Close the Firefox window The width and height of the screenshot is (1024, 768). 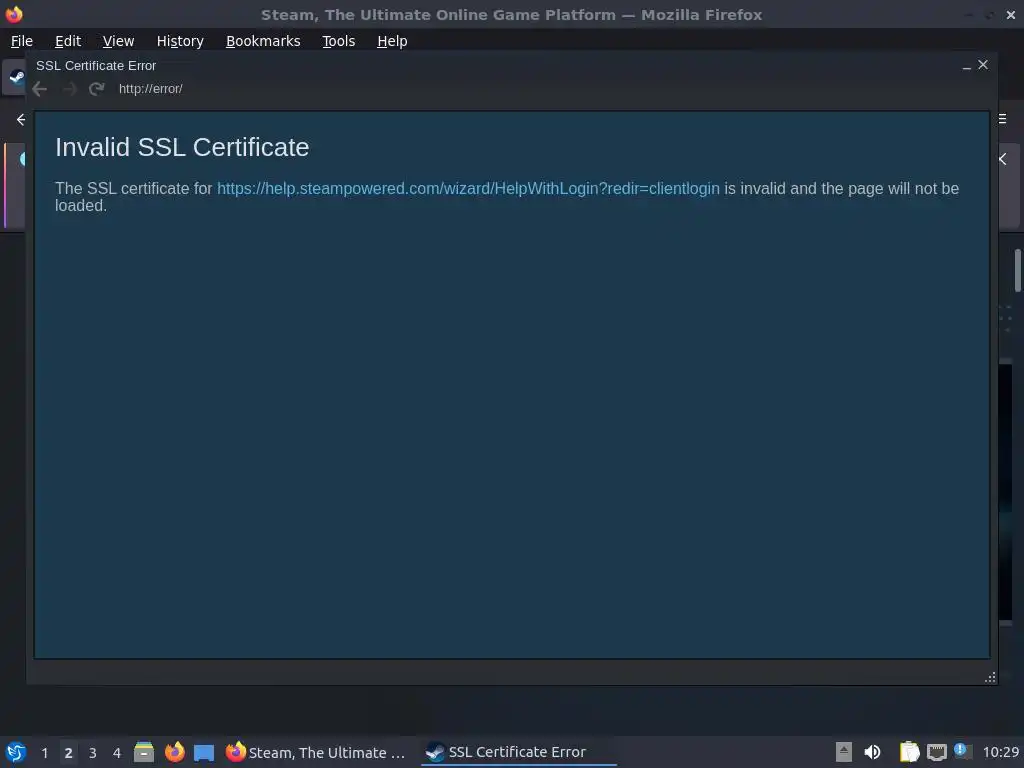[x=1010, y=14]
